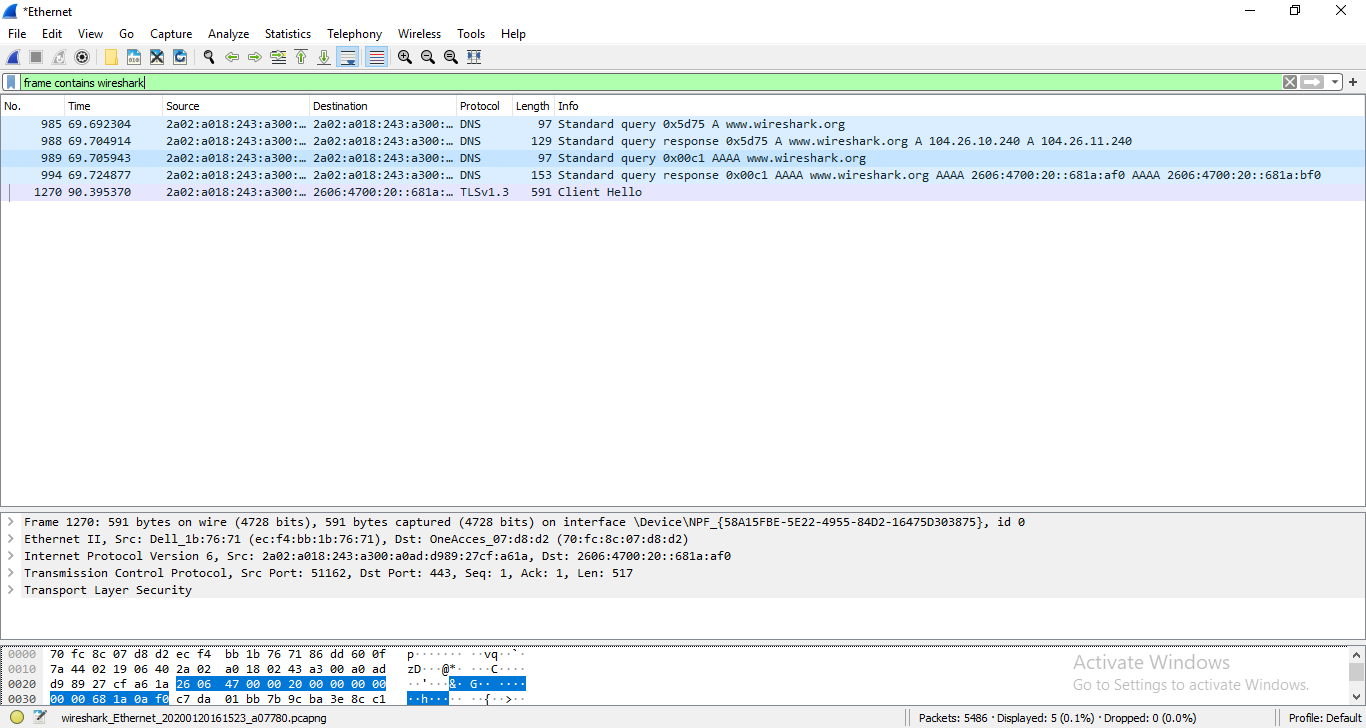Restart the current capture
Screen dimensions: 1366x728
(59, 57)
